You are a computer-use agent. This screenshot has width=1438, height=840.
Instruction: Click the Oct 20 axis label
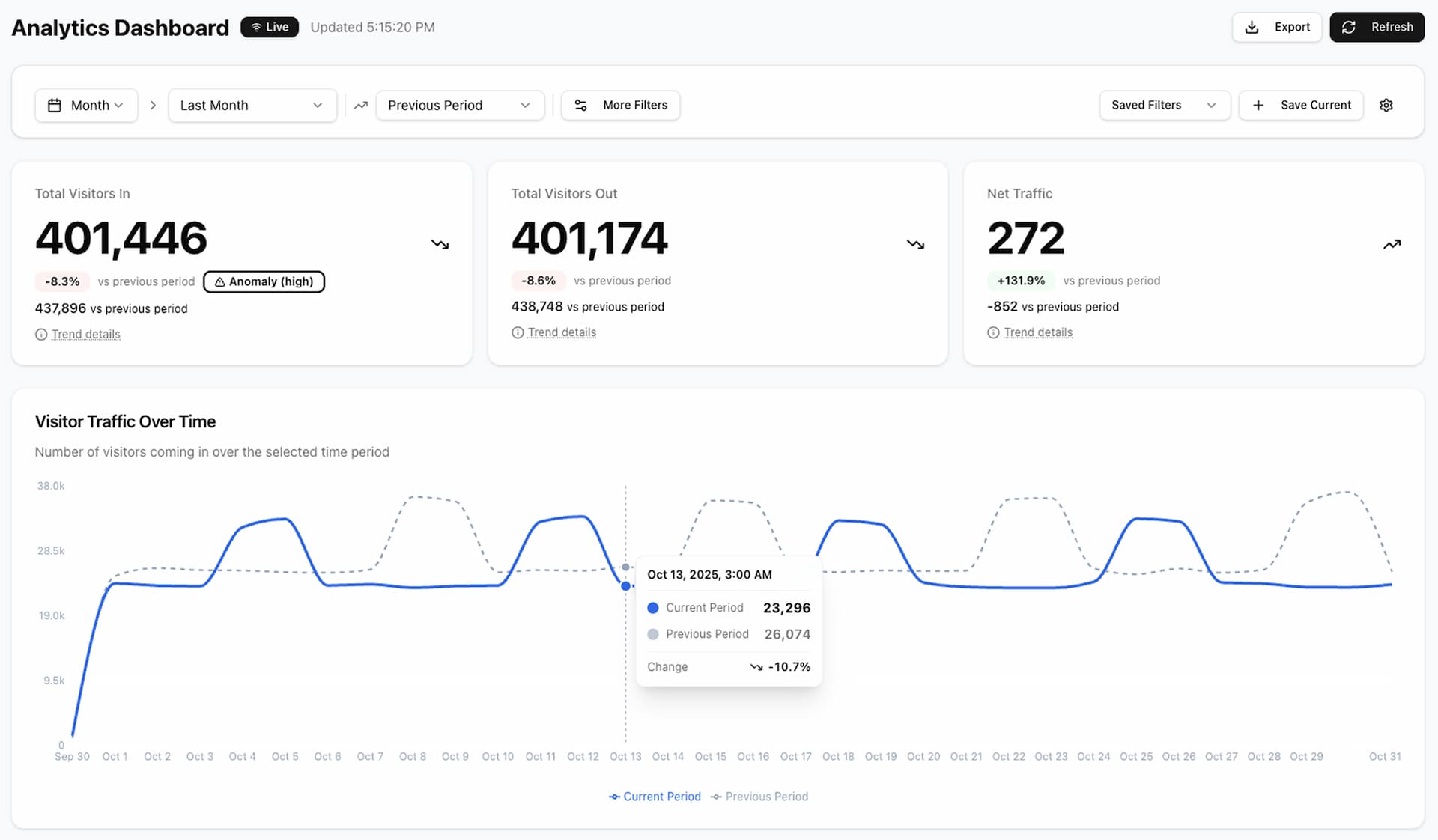(x=923, y=757)
